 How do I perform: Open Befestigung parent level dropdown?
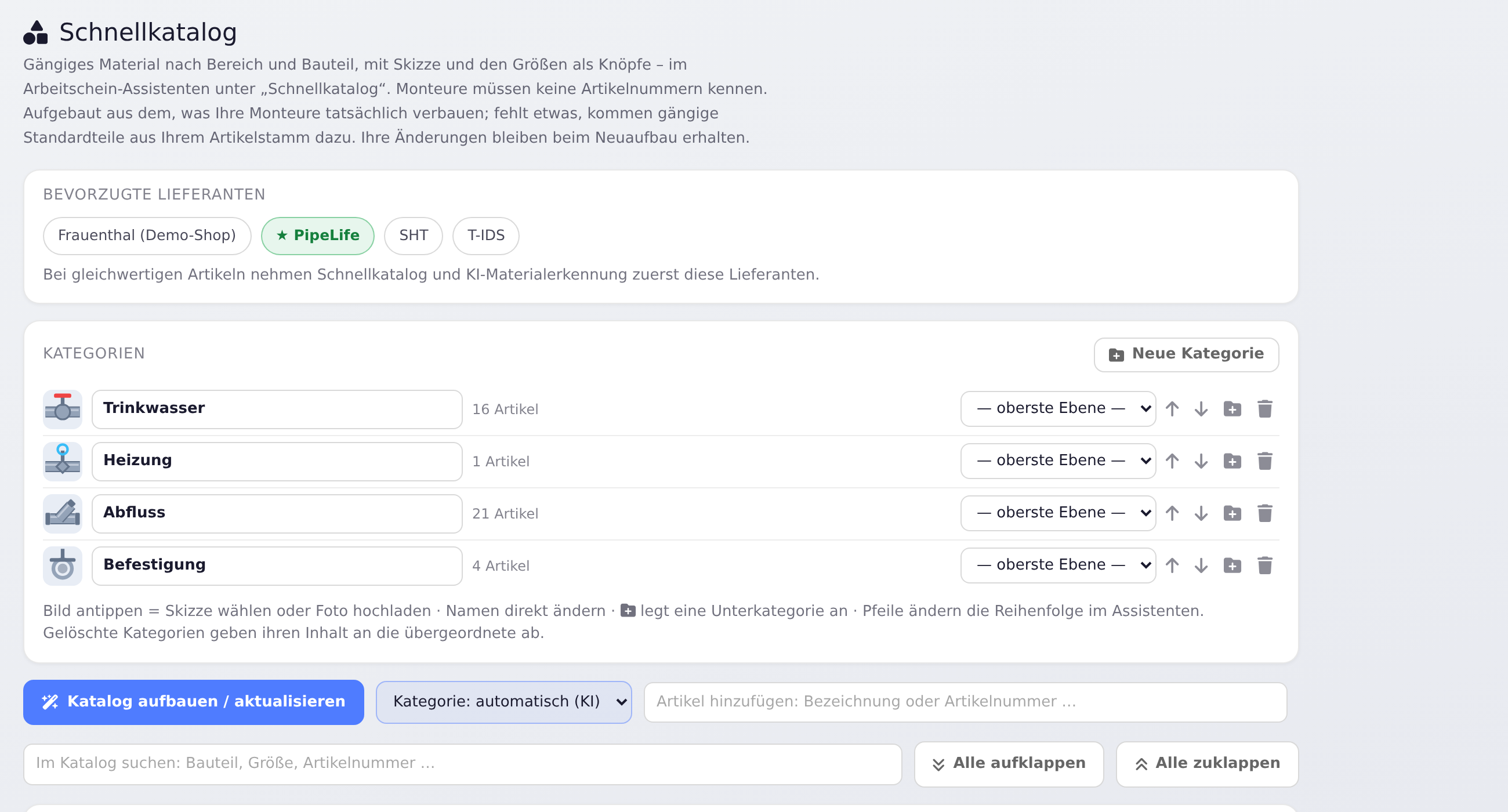coord(1058,564)
